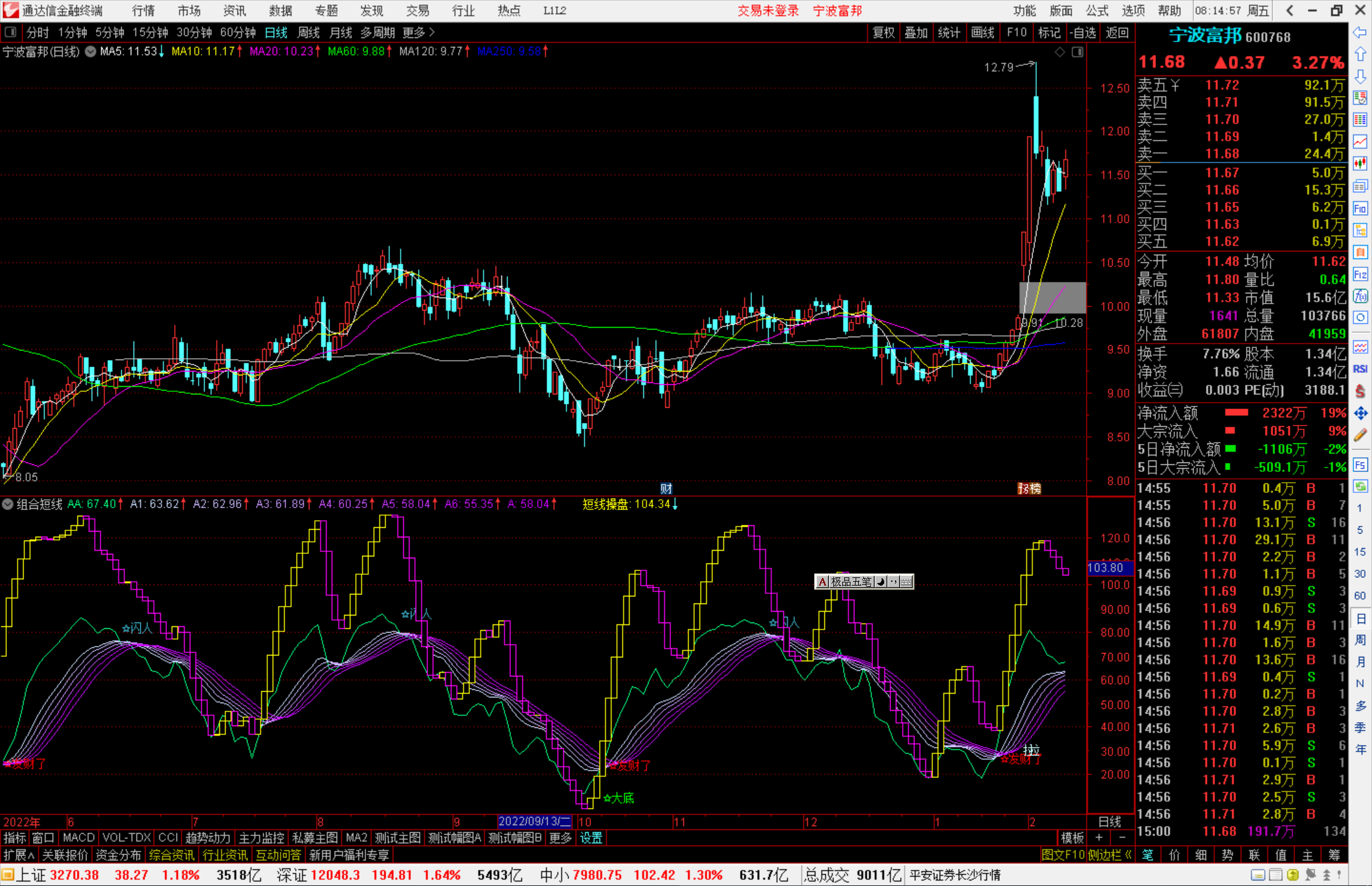Click the F10 info sidebar icon
Screen dimensions: 1372x886
(1360, 208)
